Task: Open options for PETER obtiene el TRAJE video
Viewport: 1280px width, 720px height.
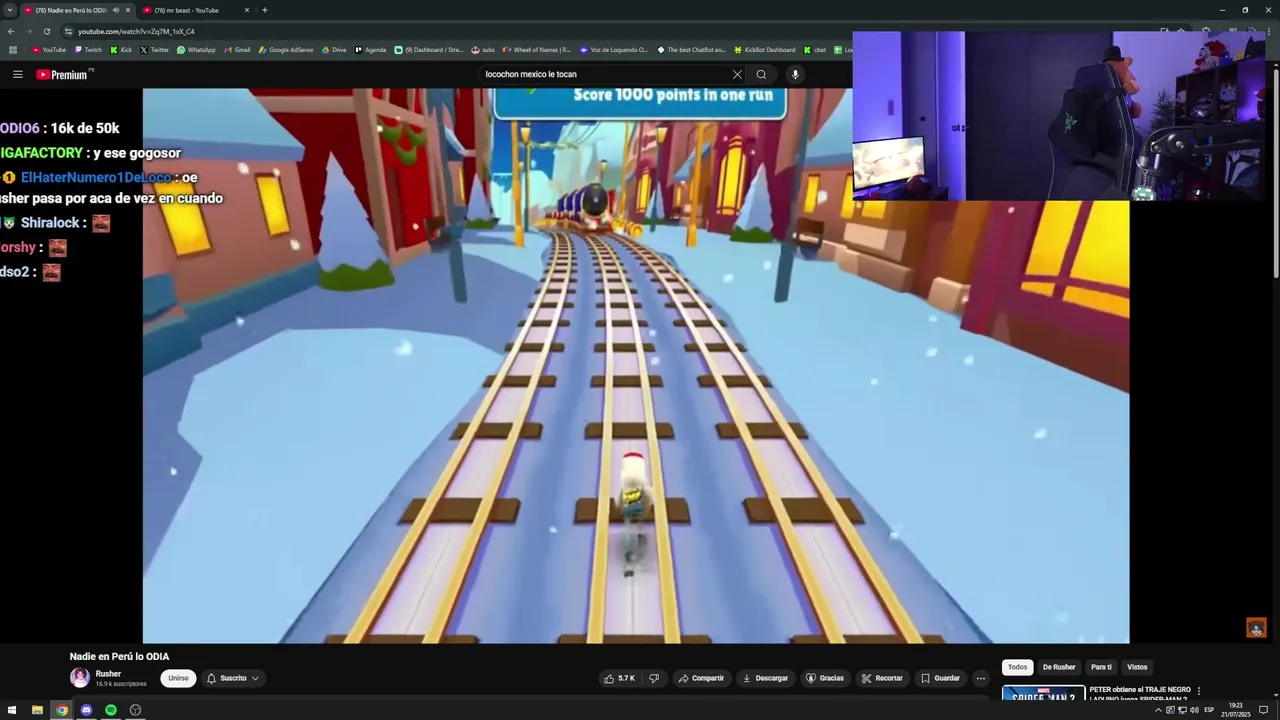Action: (x=1199, y=691)
